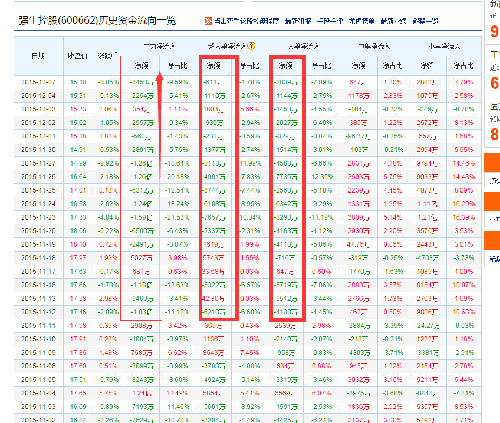Select the 2015-11-03 date cell
Screen dimensions: 500x423
38,406
